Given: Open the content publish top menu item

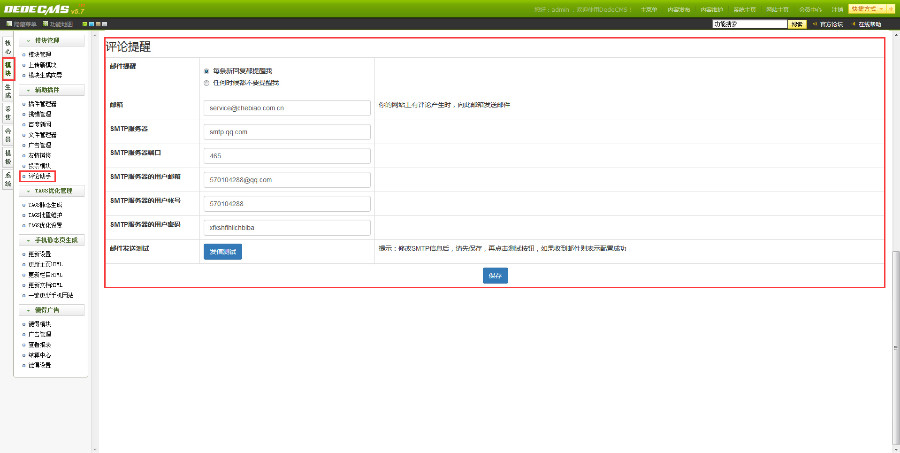Looking at the screenshot, I should [678, 9].
